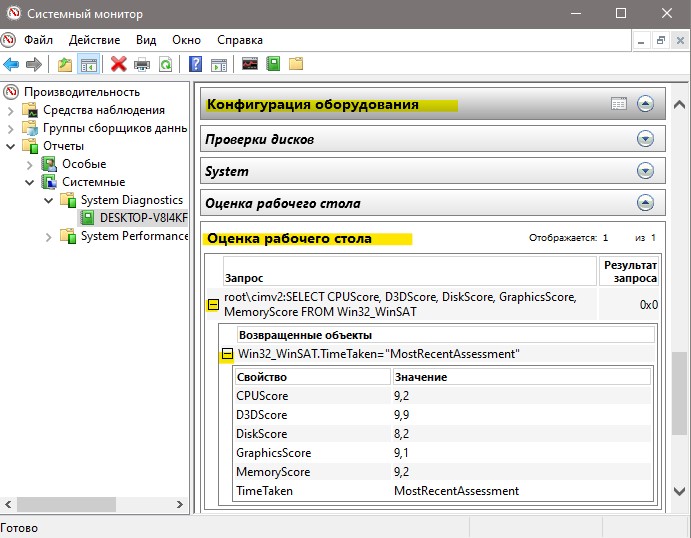The width and height of the screenshot is (691, 538).
Task: Expand the Проверки дисков section
Action: coord(645,139)
